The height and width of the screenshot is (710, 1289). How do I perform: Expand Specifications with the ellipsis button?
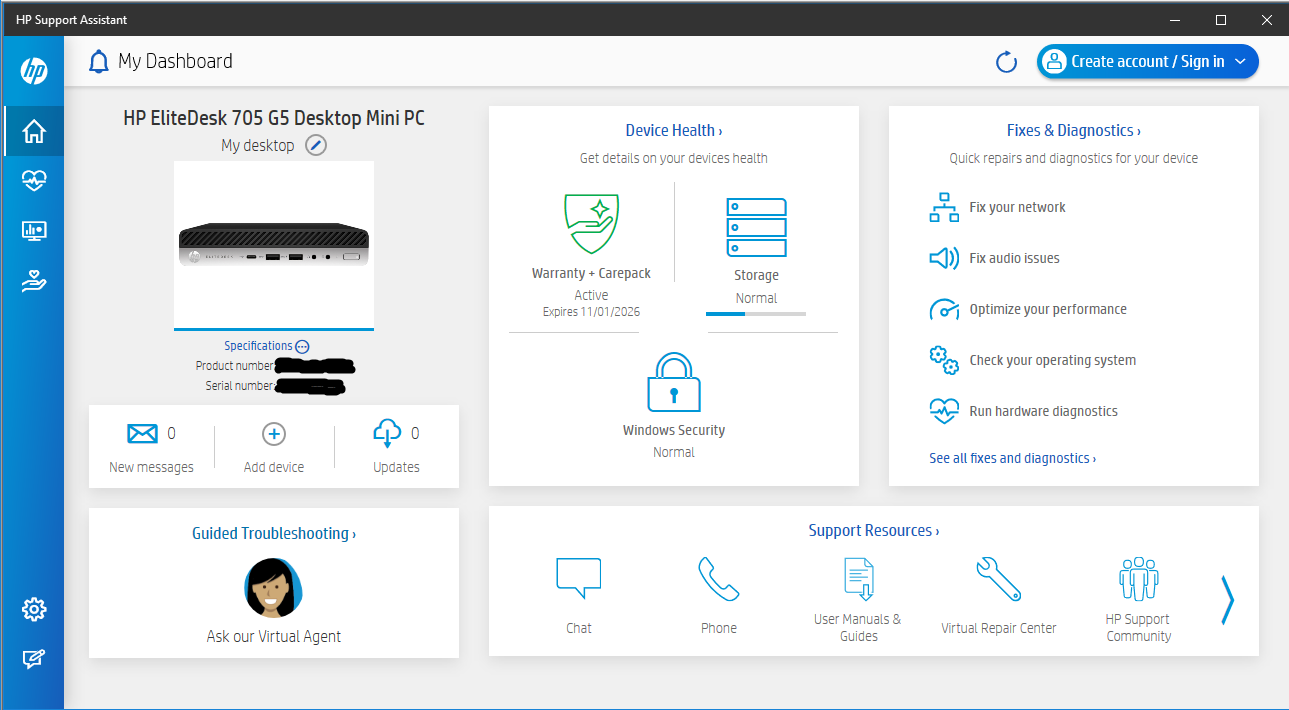point(301,345)
